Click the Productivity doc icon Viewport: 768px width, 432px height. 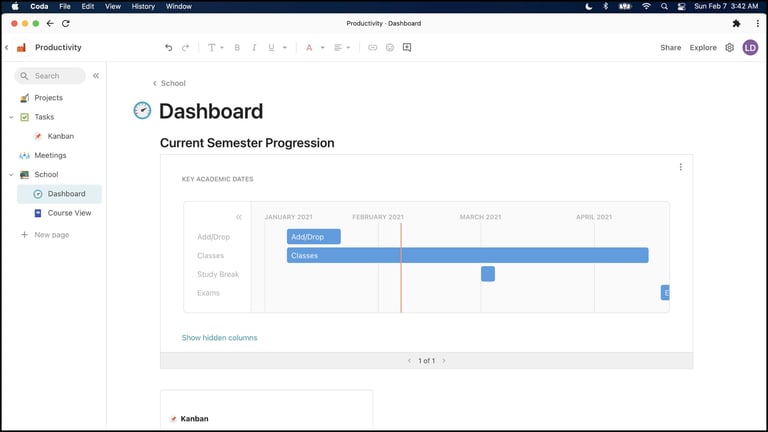point(21,48)
